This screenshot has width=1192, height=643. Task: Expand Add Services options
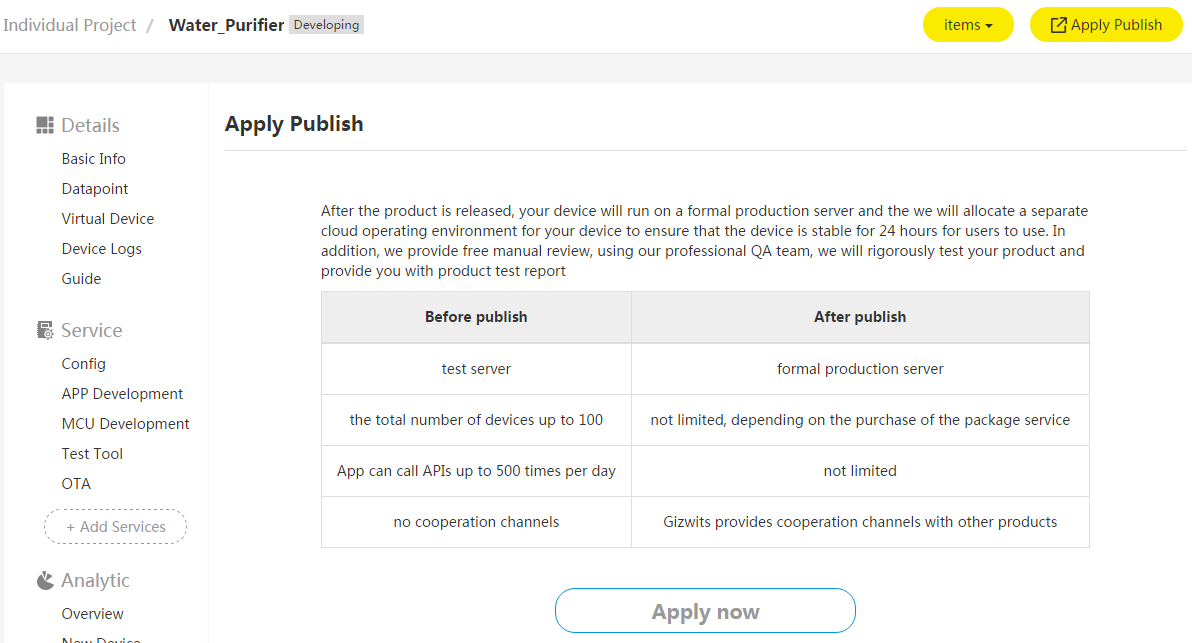point(115,526)
